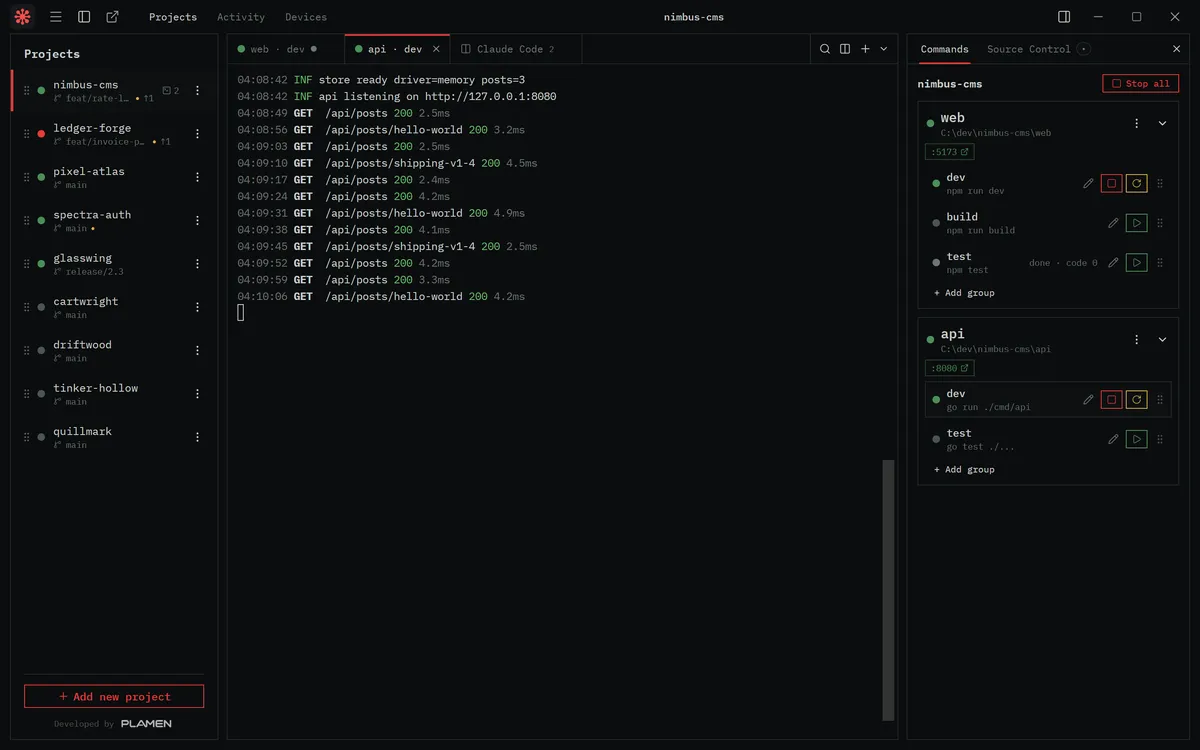
Task: Open web group options menu
Action: 1136,124
